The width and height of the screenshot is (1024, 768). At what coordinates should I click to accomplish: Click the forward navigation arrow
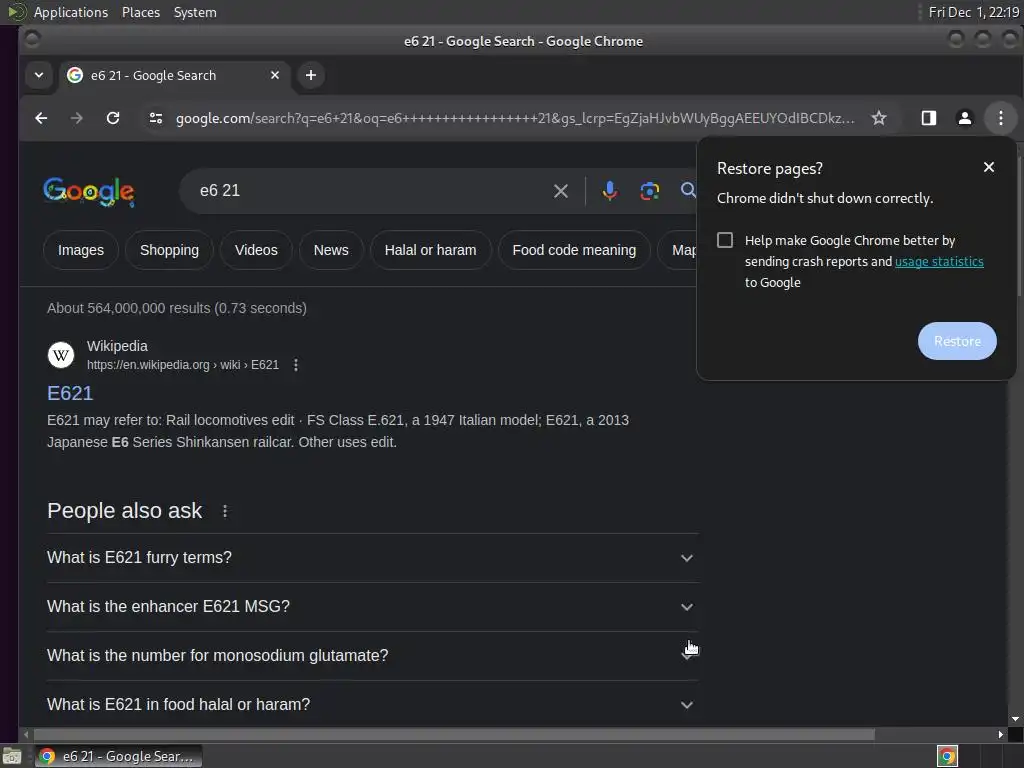[76, 118]
